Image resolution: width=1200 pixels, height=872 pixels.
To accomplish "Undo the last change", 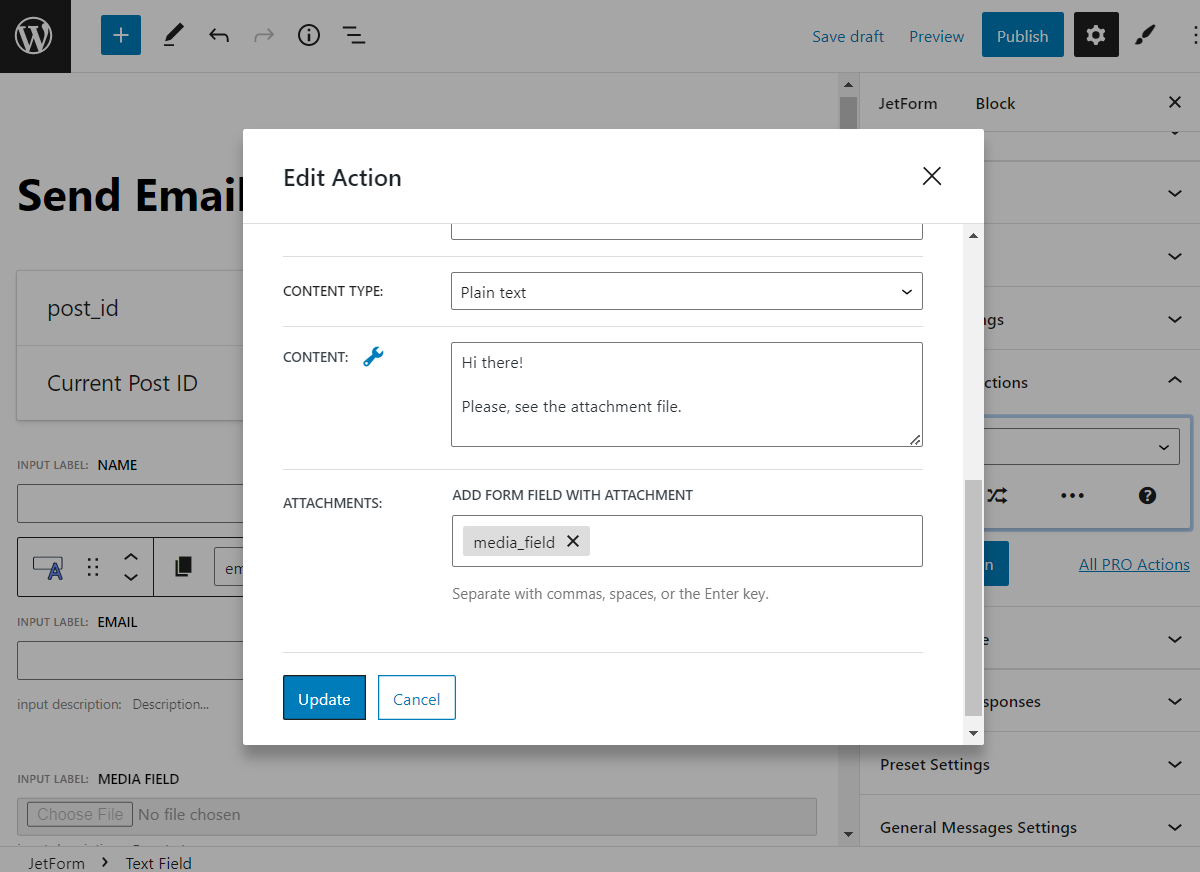I will click(x=219, y=35).
